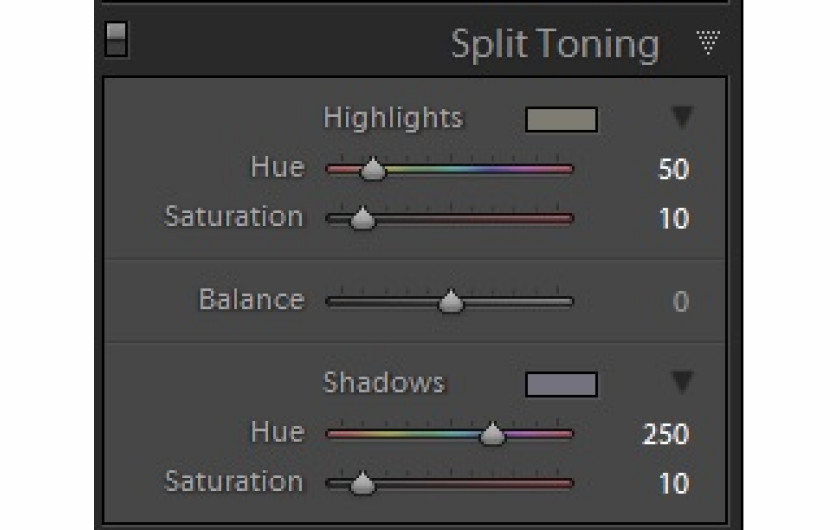Image resolution: width=840 pixels, height=530 pixels.
Task: Collapse the Split Toning panel with header triangle
Action: tap(707, 43)
